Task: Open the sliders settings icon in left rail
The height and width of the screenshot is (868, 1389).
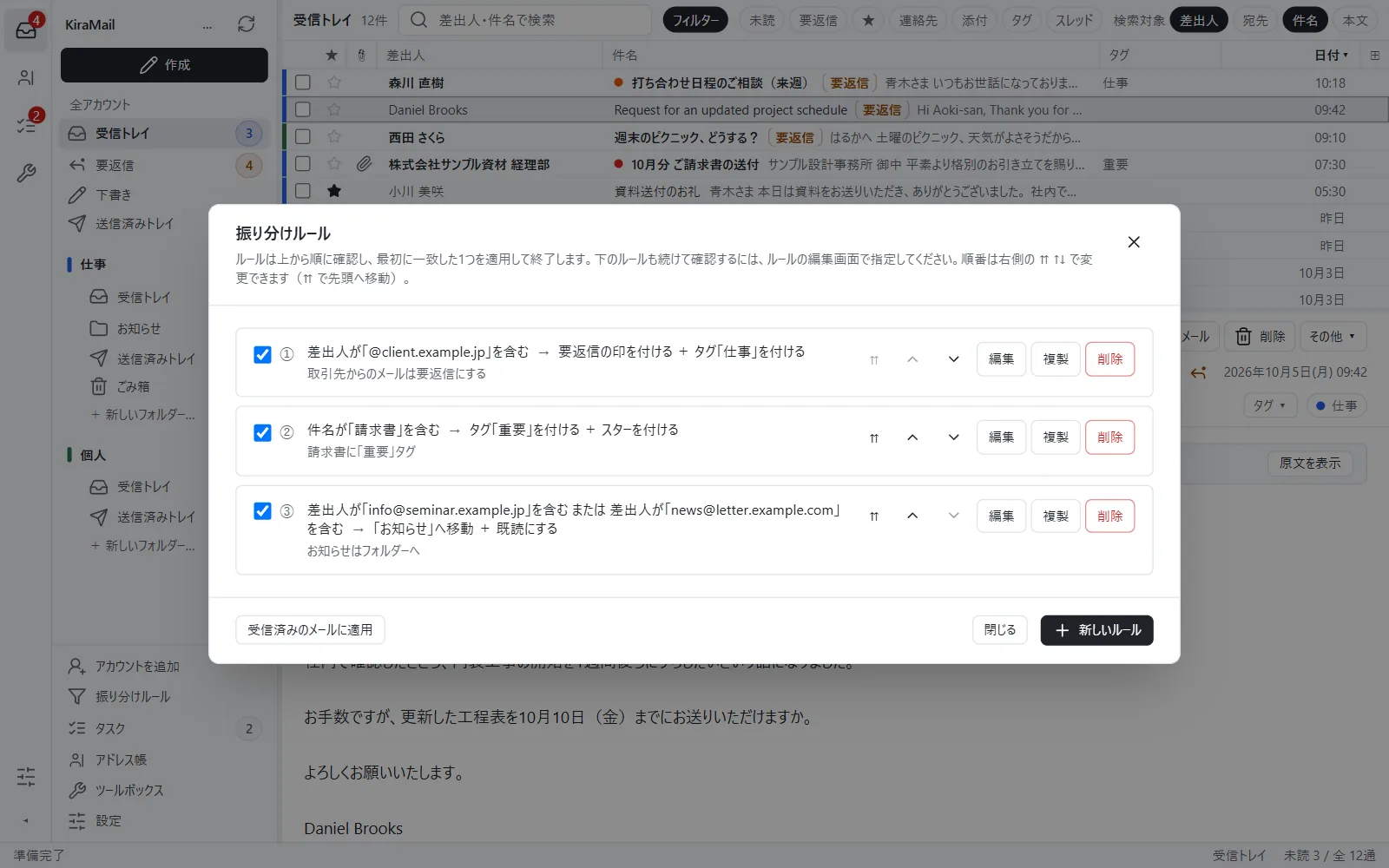Action: coord(26,776)
